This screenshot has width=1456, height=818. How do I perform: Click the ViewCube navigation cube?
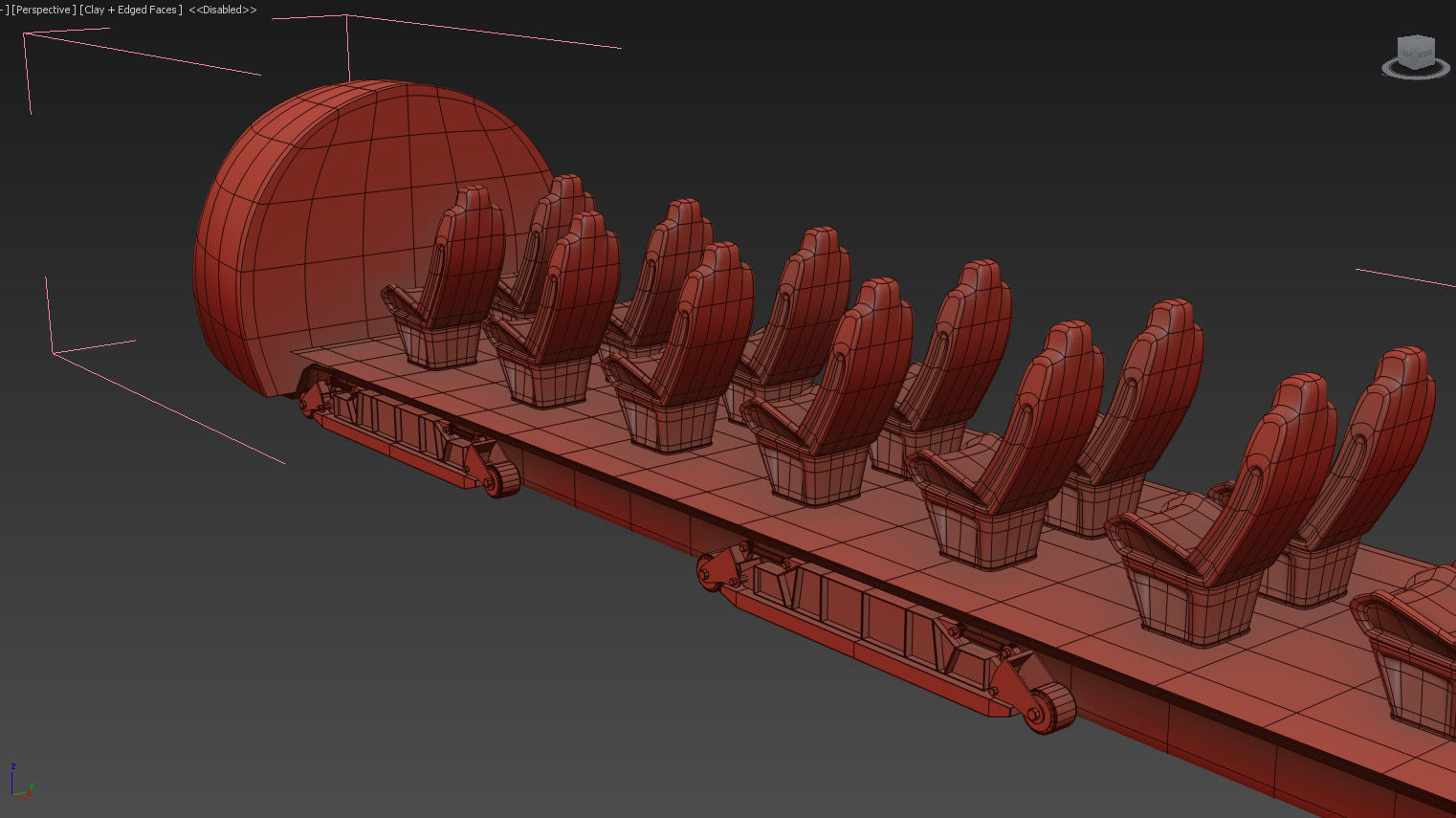pos(1416,52)
